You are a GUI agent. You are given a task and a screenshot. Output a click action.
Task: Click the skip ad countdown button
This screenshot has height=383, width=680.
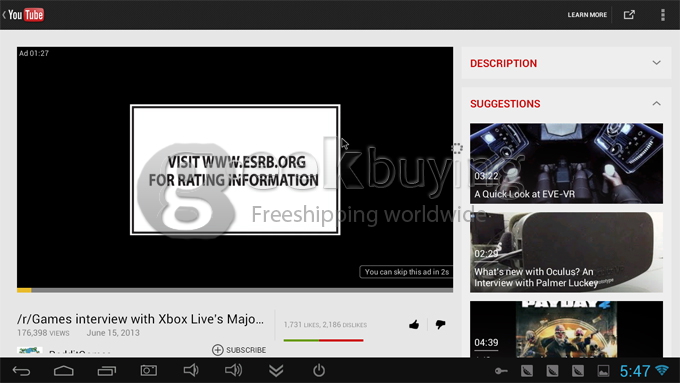point(406,272)
